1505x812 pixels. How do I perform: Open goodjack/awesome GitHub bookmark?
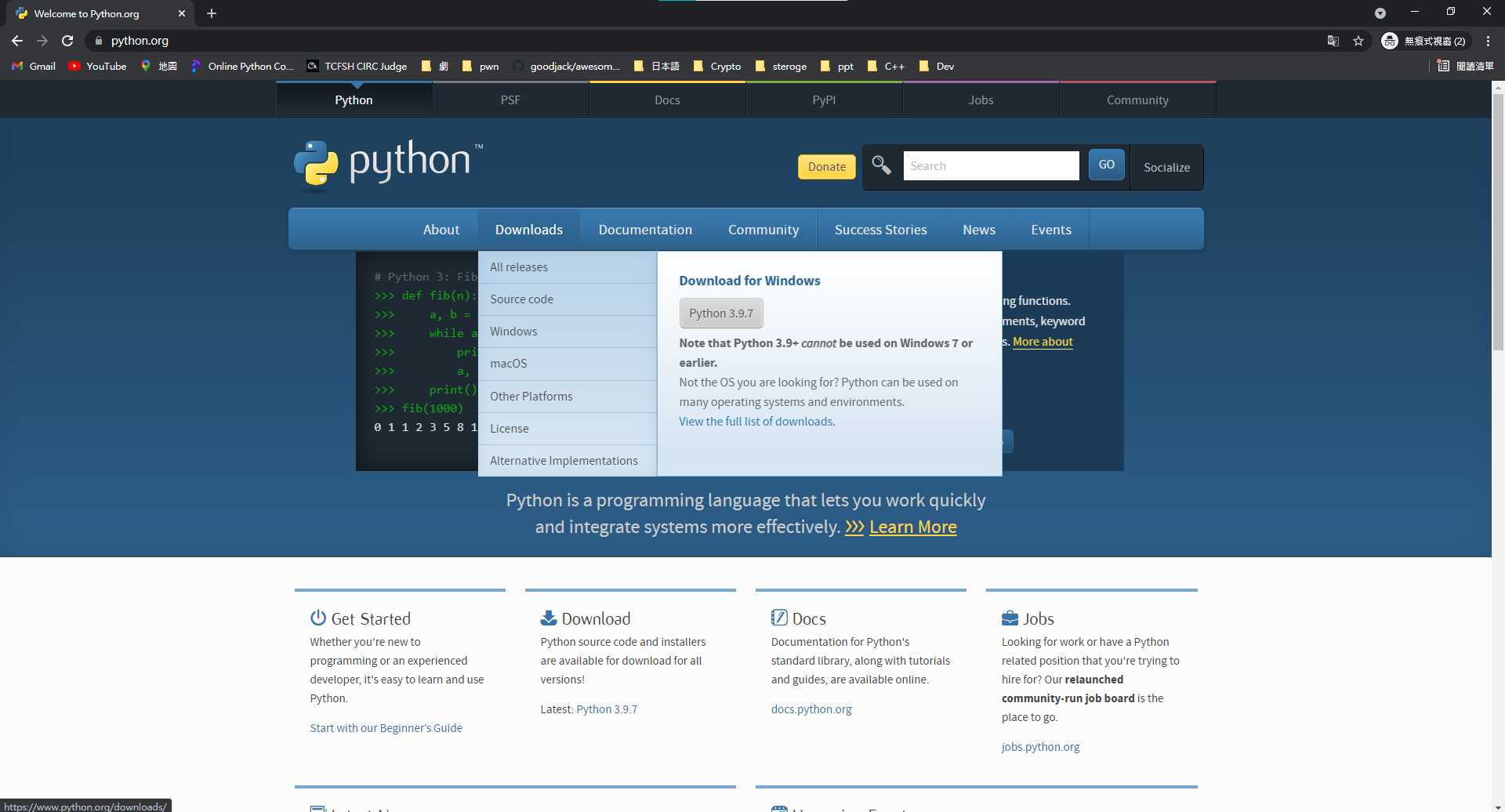[566, 67]
